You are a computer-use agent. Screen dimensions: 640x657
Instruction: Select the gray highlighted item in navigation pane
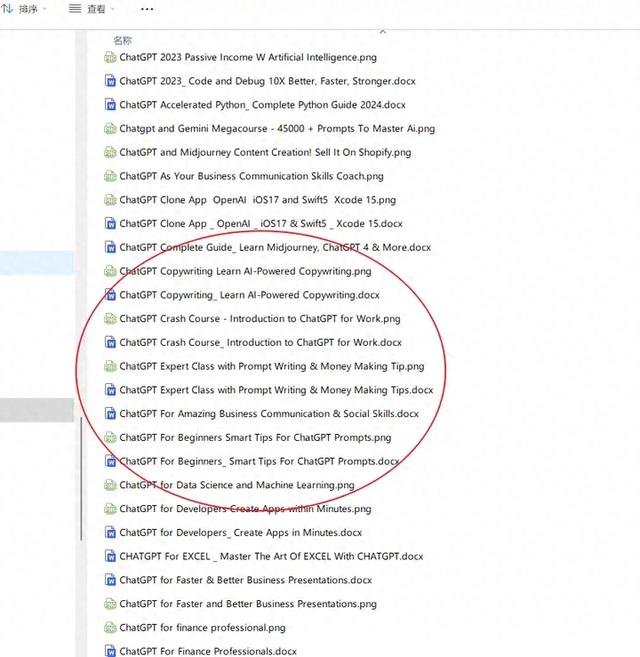37,410
